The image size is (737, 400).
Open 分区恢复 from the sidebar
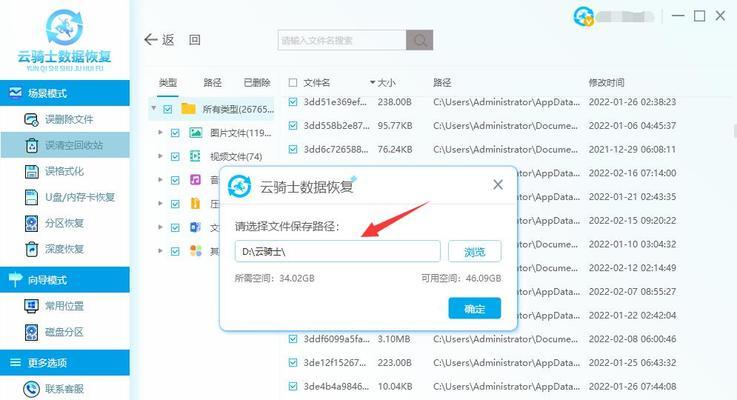(65, 223)
